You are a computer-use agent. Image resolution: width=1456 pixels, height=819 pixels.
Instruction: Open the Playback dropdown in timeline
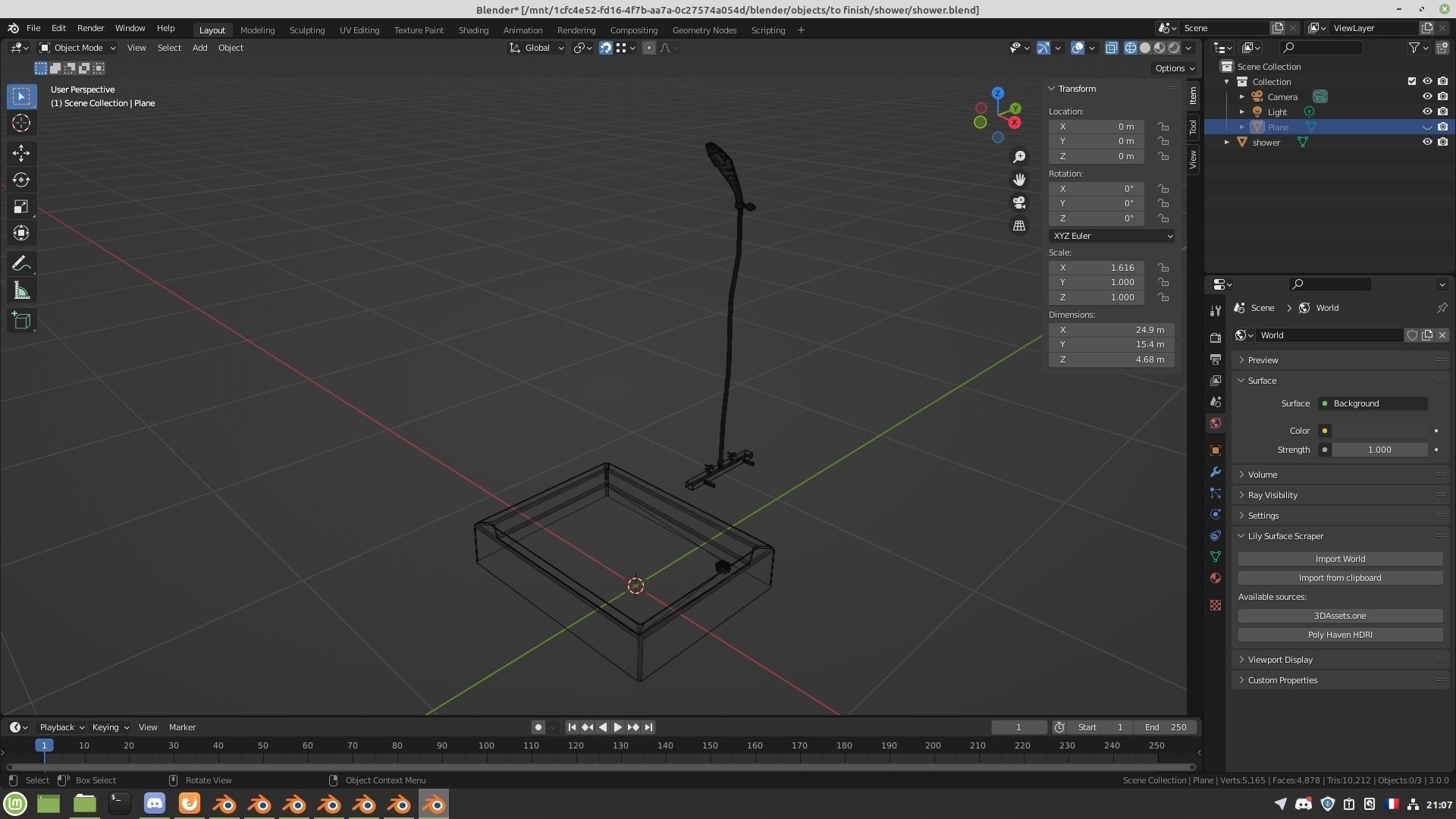click(x=61, y=727)
